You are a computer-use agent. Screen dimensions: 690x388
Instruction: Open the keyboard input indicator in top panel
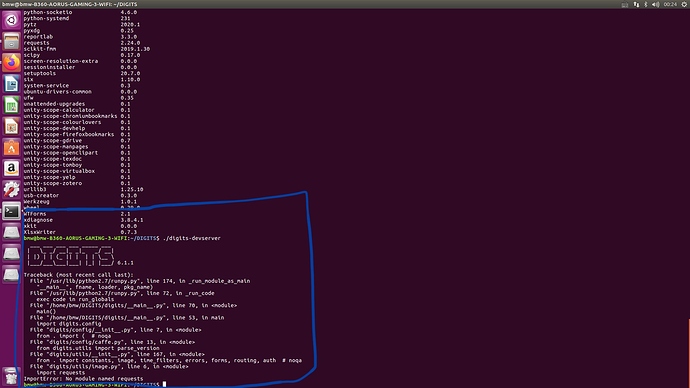coord(625,4)
